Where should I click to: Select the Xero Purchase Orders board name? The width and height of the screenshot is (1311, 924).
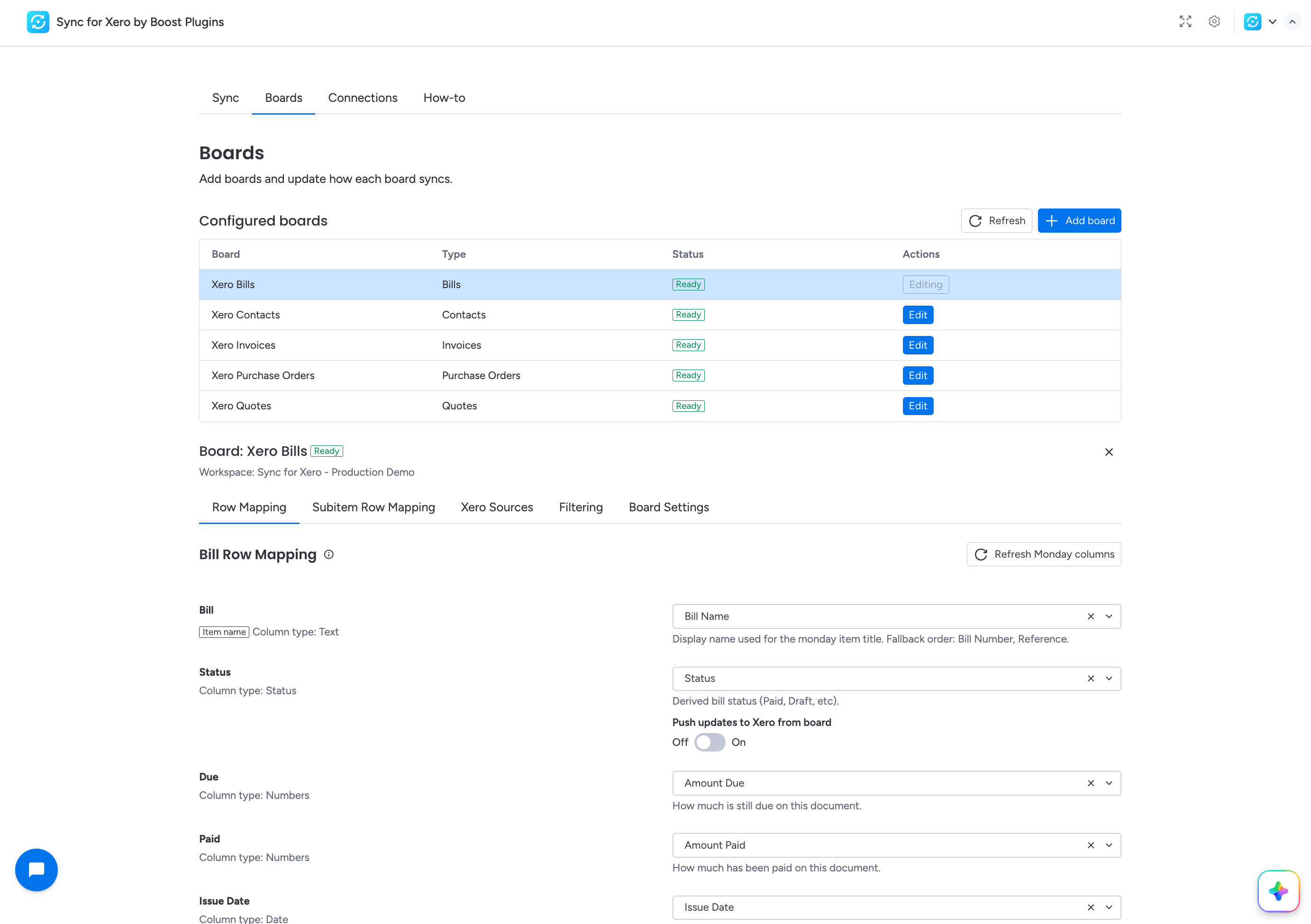click(x=263, y=376)
